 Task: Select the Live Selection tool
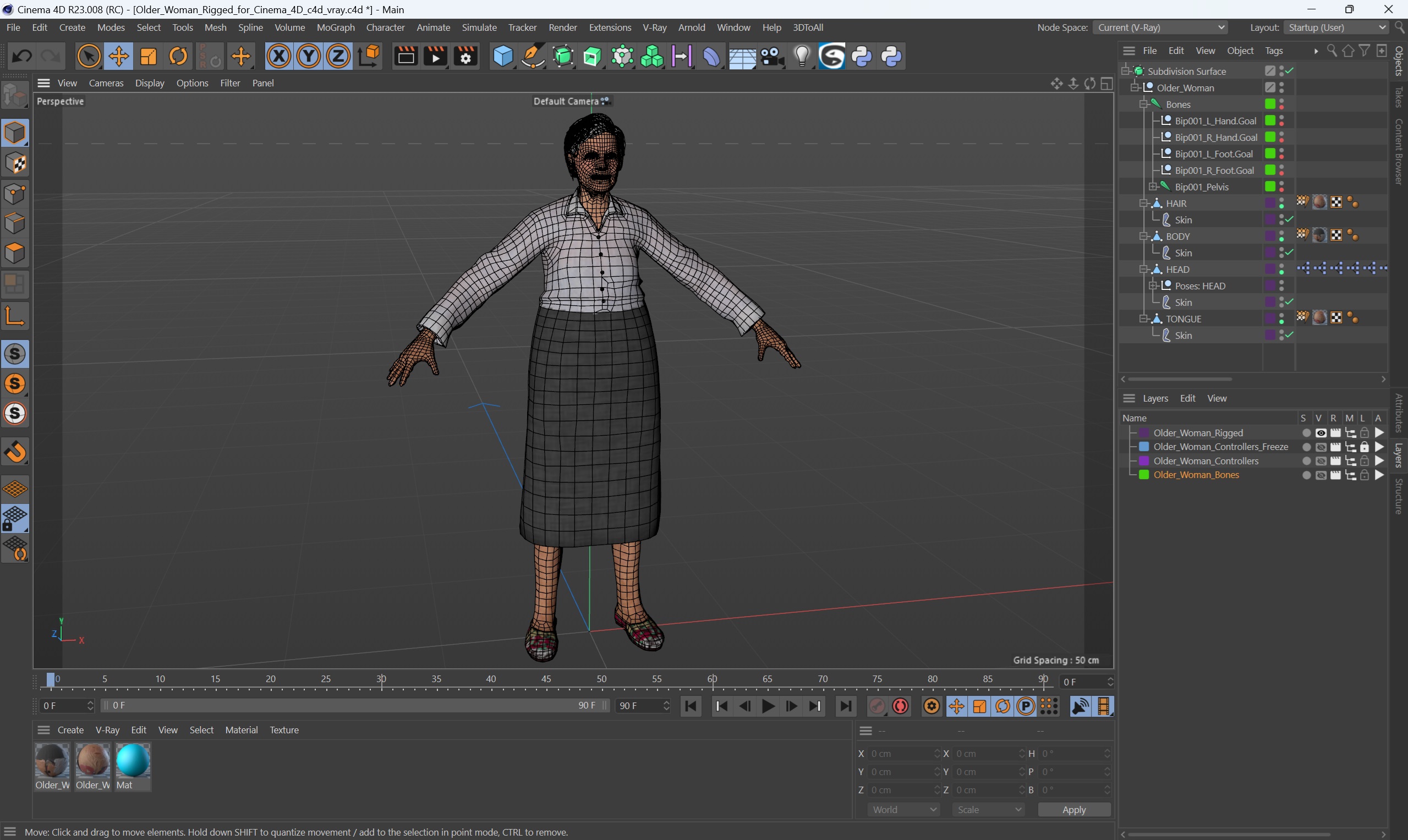(89, 56)
